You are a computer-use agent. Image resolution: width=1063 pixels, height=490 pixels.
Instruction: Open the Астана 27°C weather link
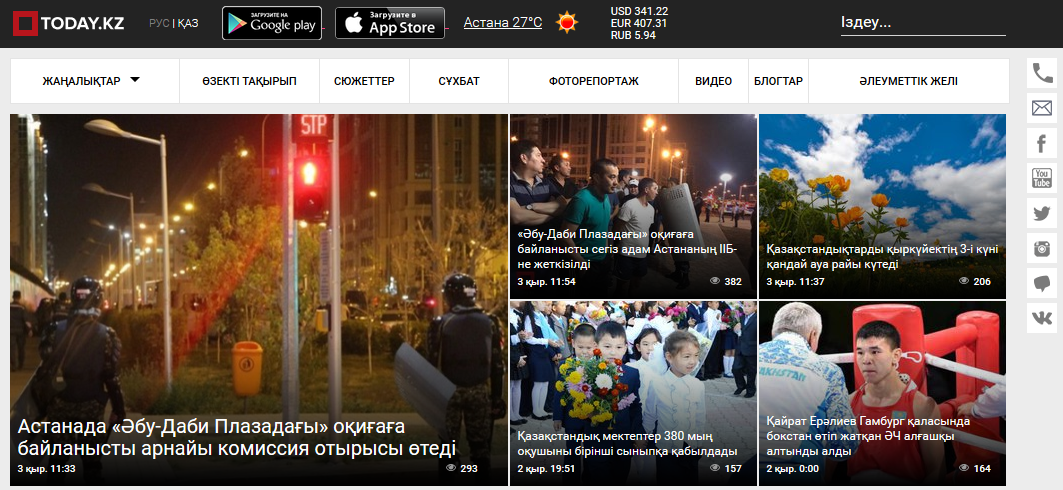[503, 22]
